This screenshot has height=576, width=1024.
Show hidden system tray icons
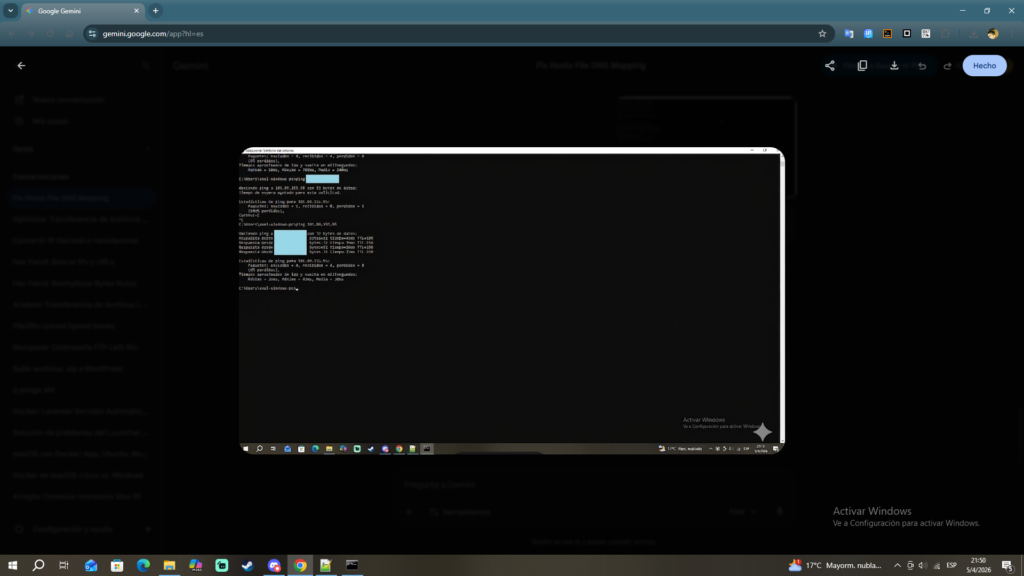coord(897,565)
